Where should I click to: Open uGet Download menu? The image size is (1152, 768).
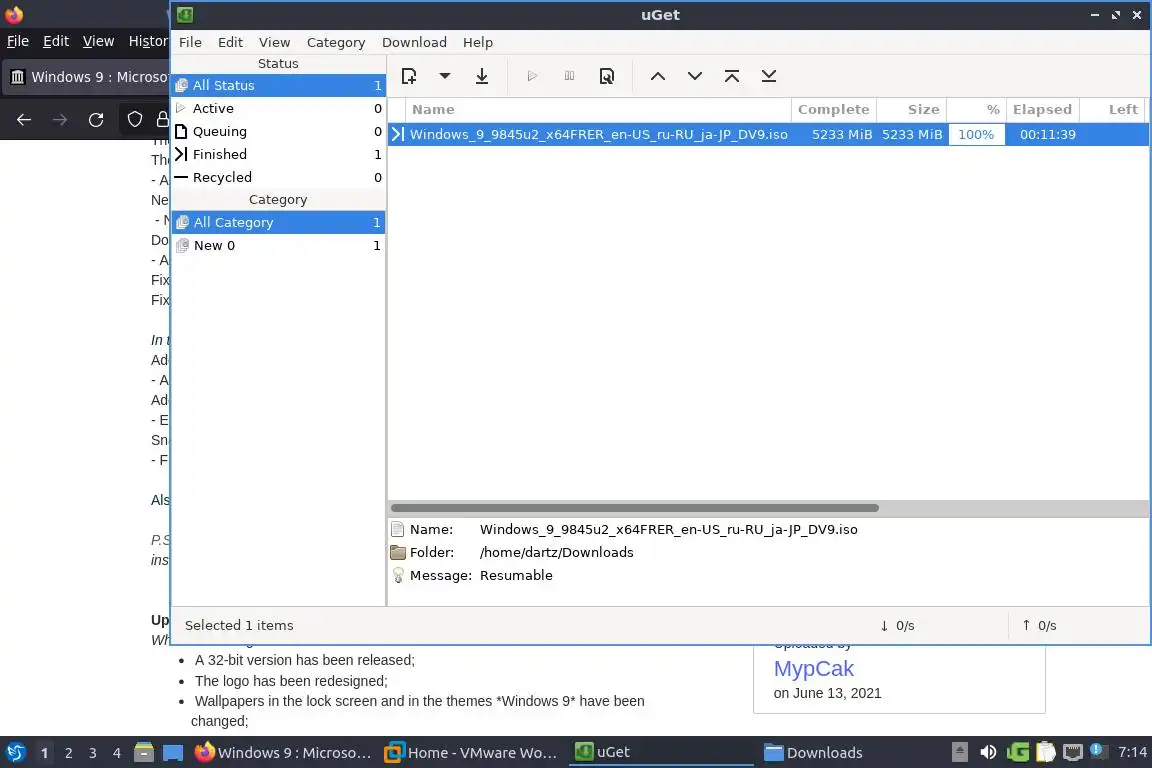pyautogui.click(x=414, y=43)
